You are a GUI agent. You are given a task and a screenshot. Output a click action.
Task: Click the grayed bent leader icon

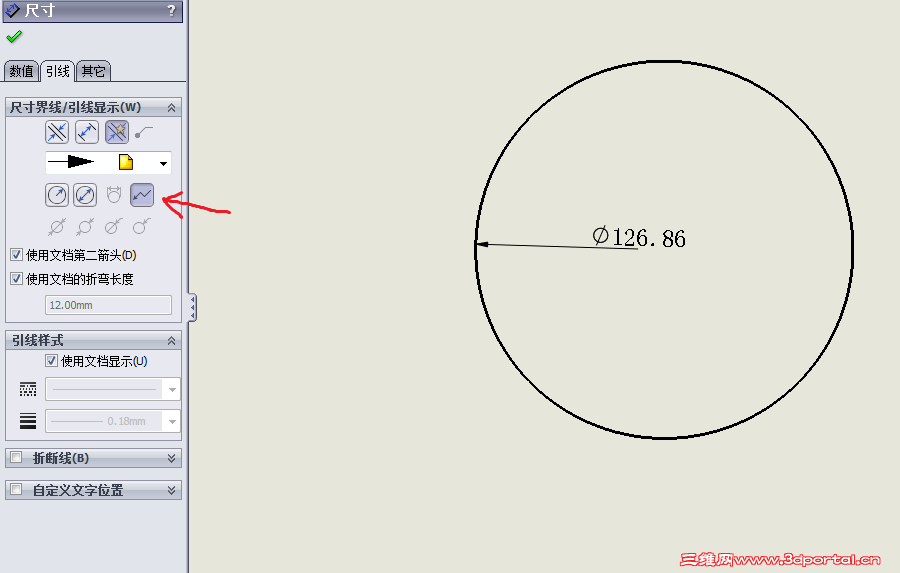coord(143,133)
